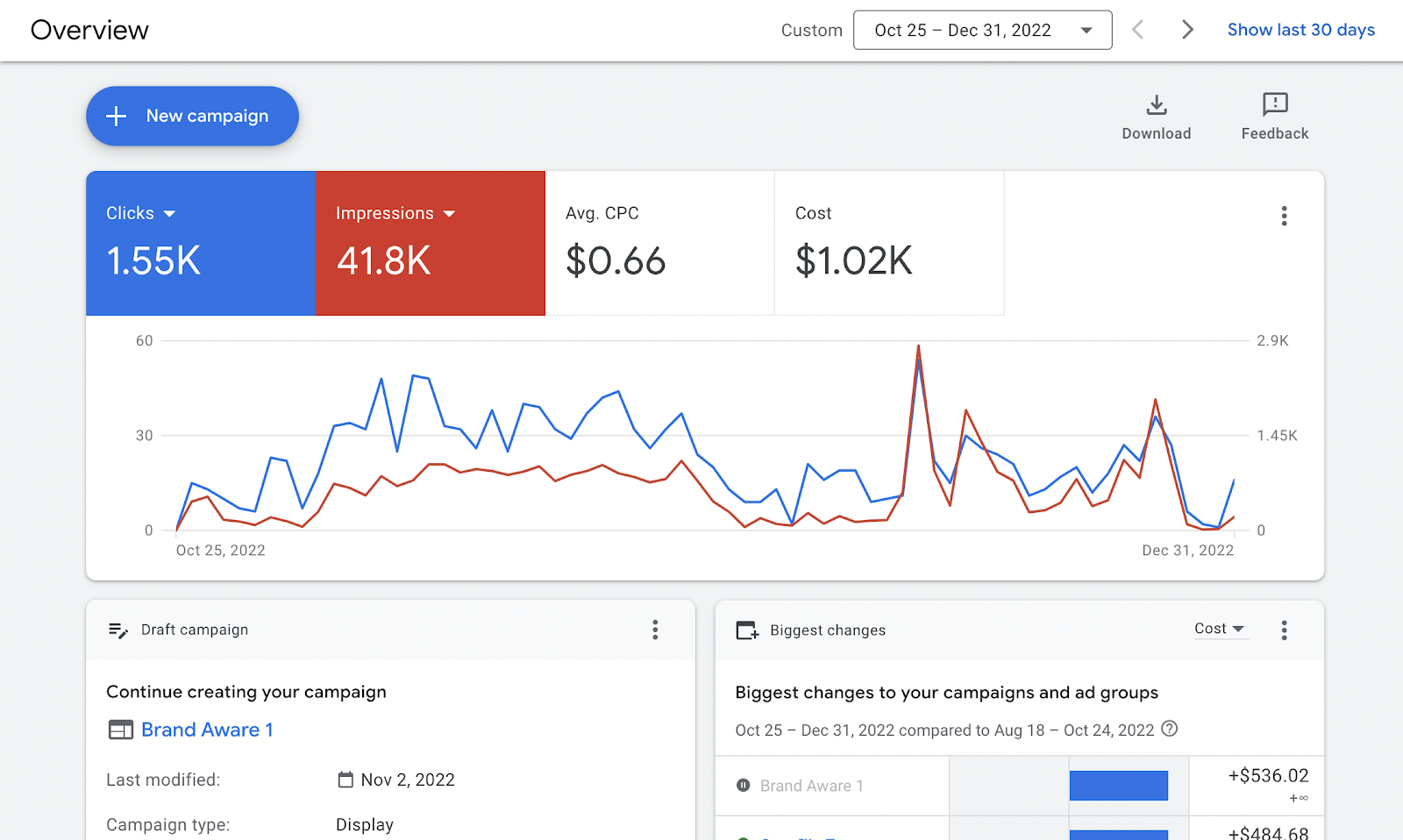Click the Display campaign type value

coord(365,824)
